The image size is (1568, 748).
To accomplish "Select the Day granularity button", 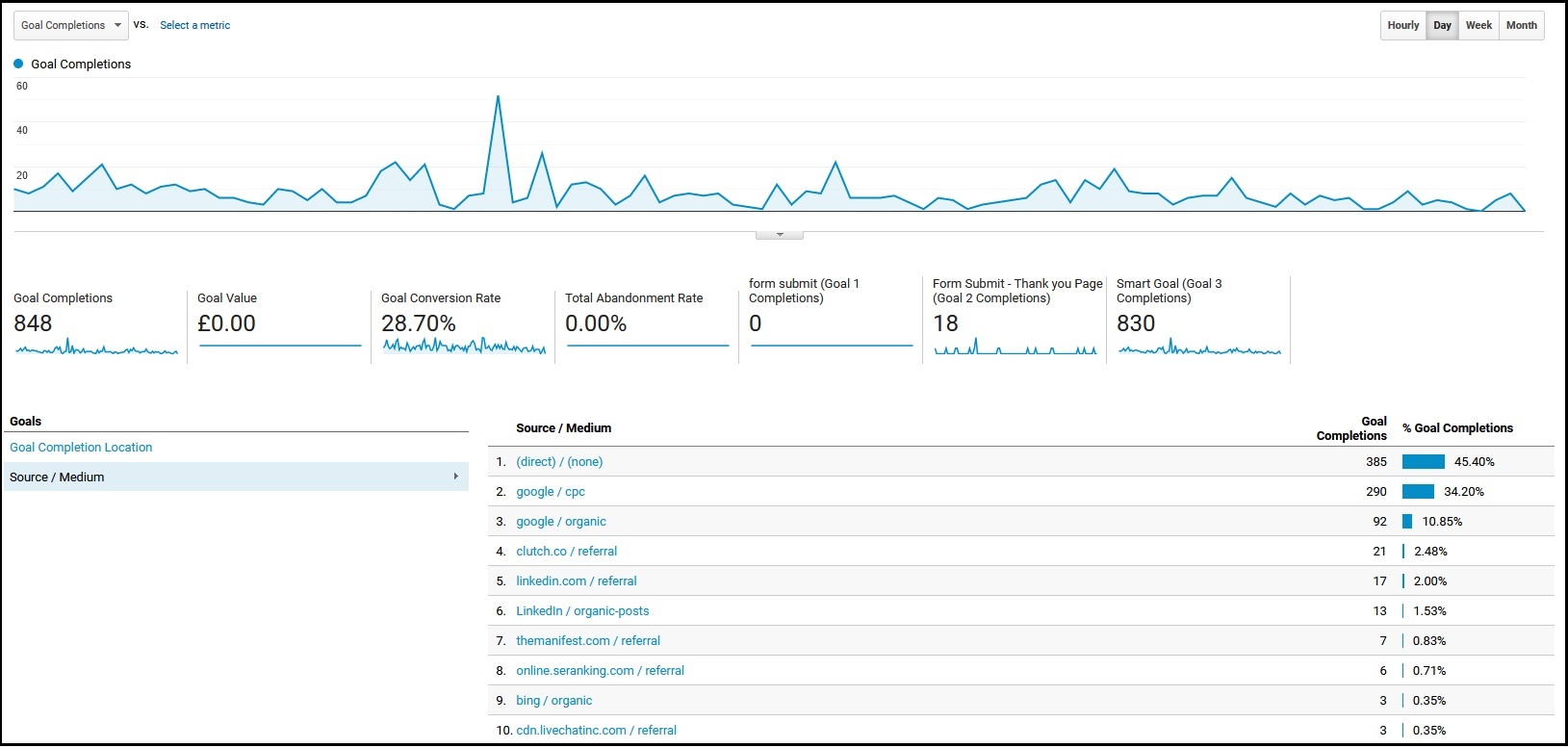I will (1441, 25).
